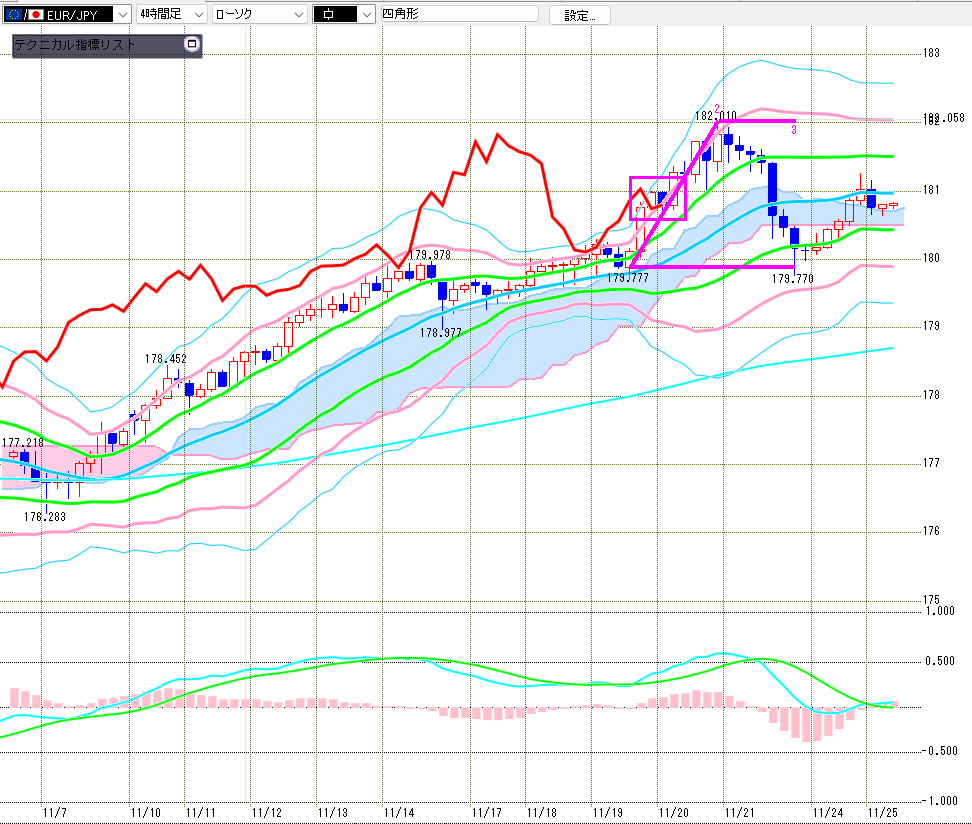
Task: Click the magenta point marker labeled 3
Action: (793, 129)
